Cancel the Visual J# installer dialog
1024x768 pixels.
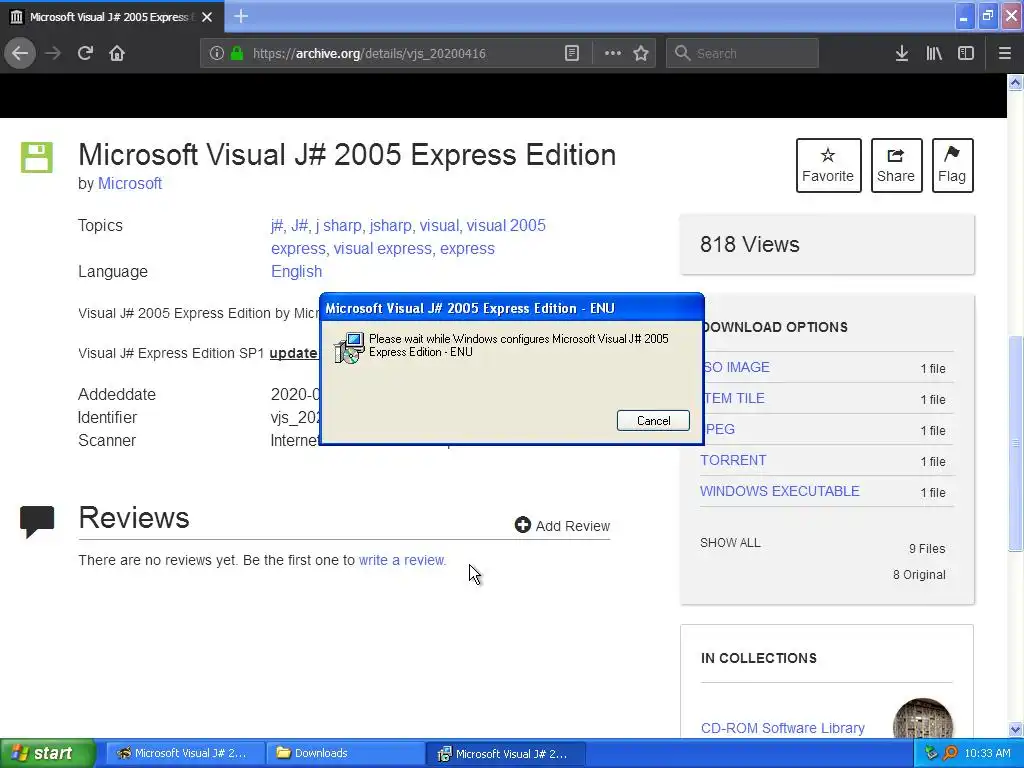click(653, 421)
